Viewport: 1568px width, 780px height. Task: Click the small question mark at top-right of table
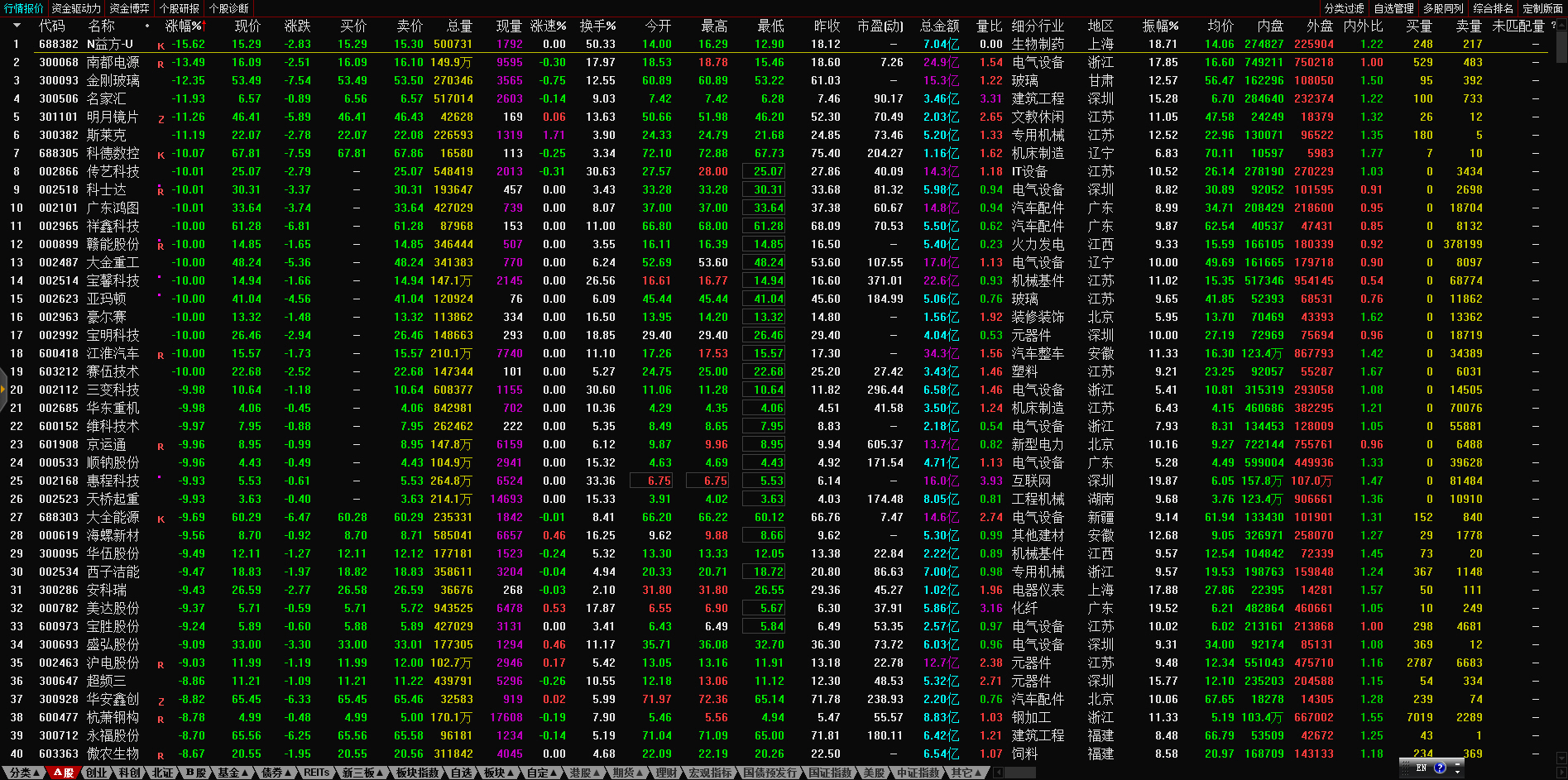1552,26
